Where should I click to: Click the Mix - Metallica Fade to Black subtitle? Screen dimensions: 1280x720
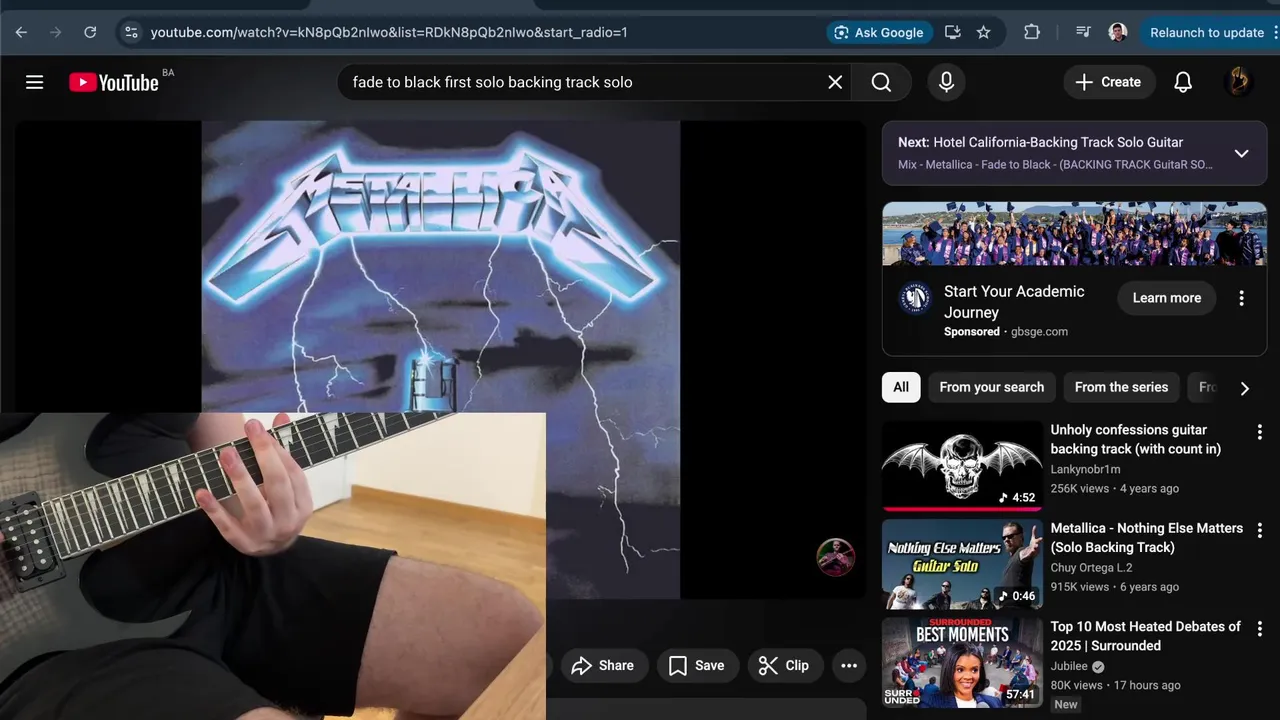point(1055,165)
